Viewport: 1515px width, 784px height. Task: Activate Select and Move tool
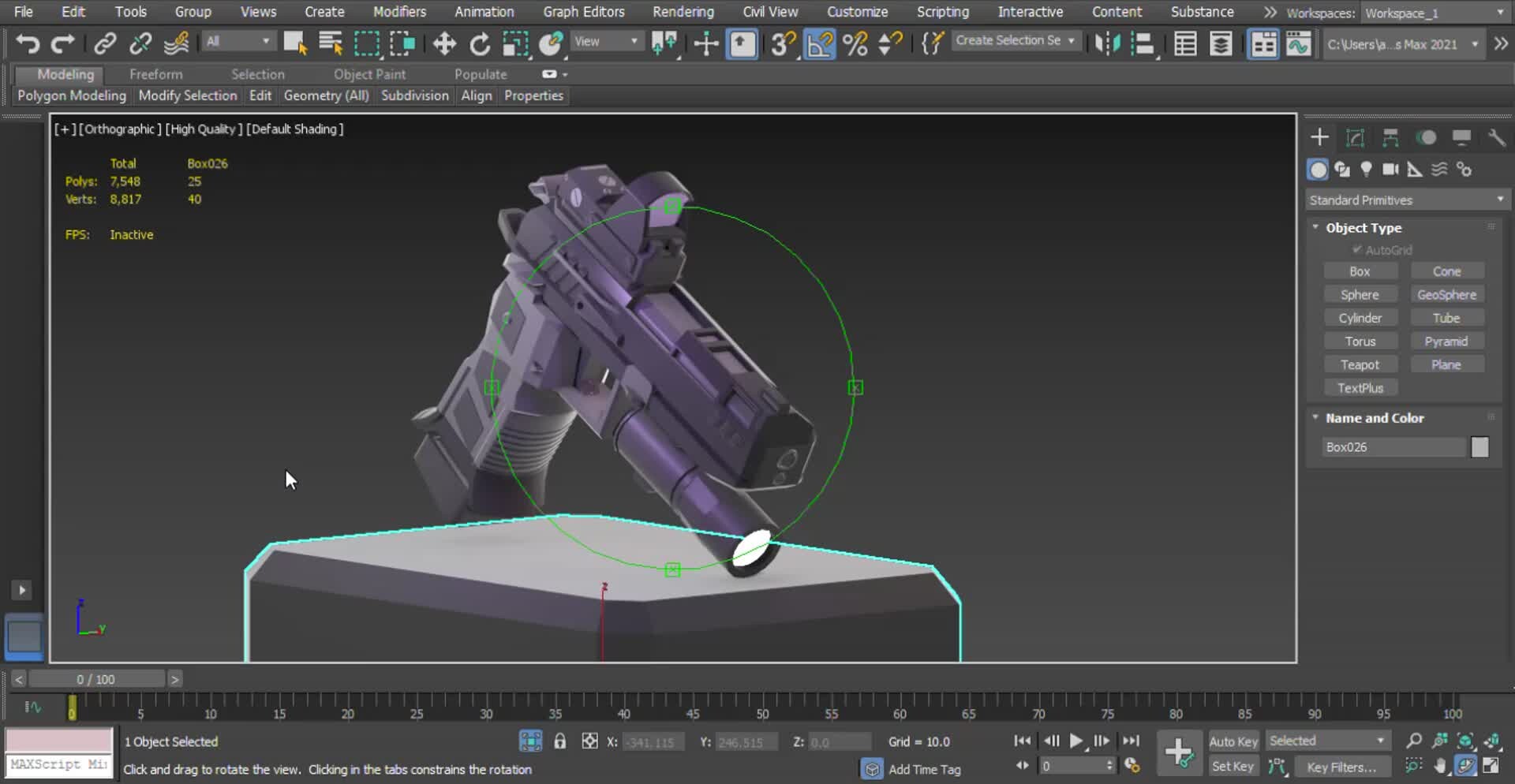coord(444,44)
